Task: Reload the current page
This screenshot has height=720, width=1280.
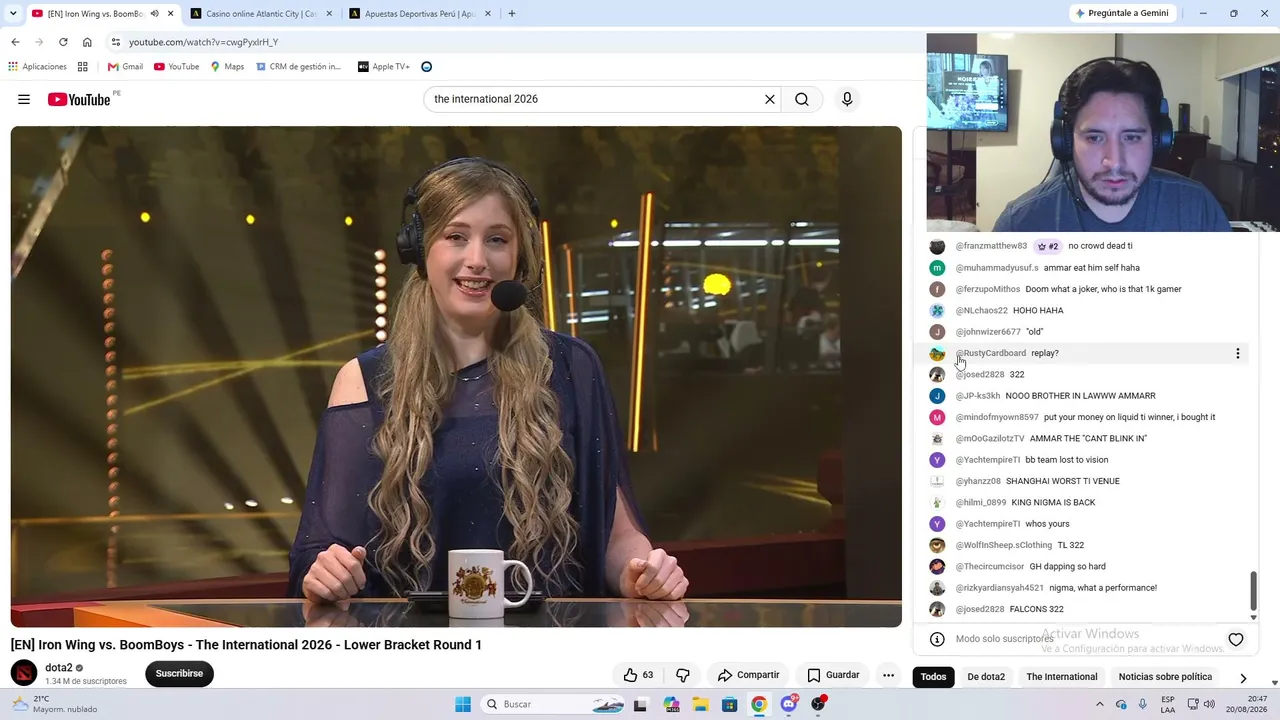Action: click(63, 42)
